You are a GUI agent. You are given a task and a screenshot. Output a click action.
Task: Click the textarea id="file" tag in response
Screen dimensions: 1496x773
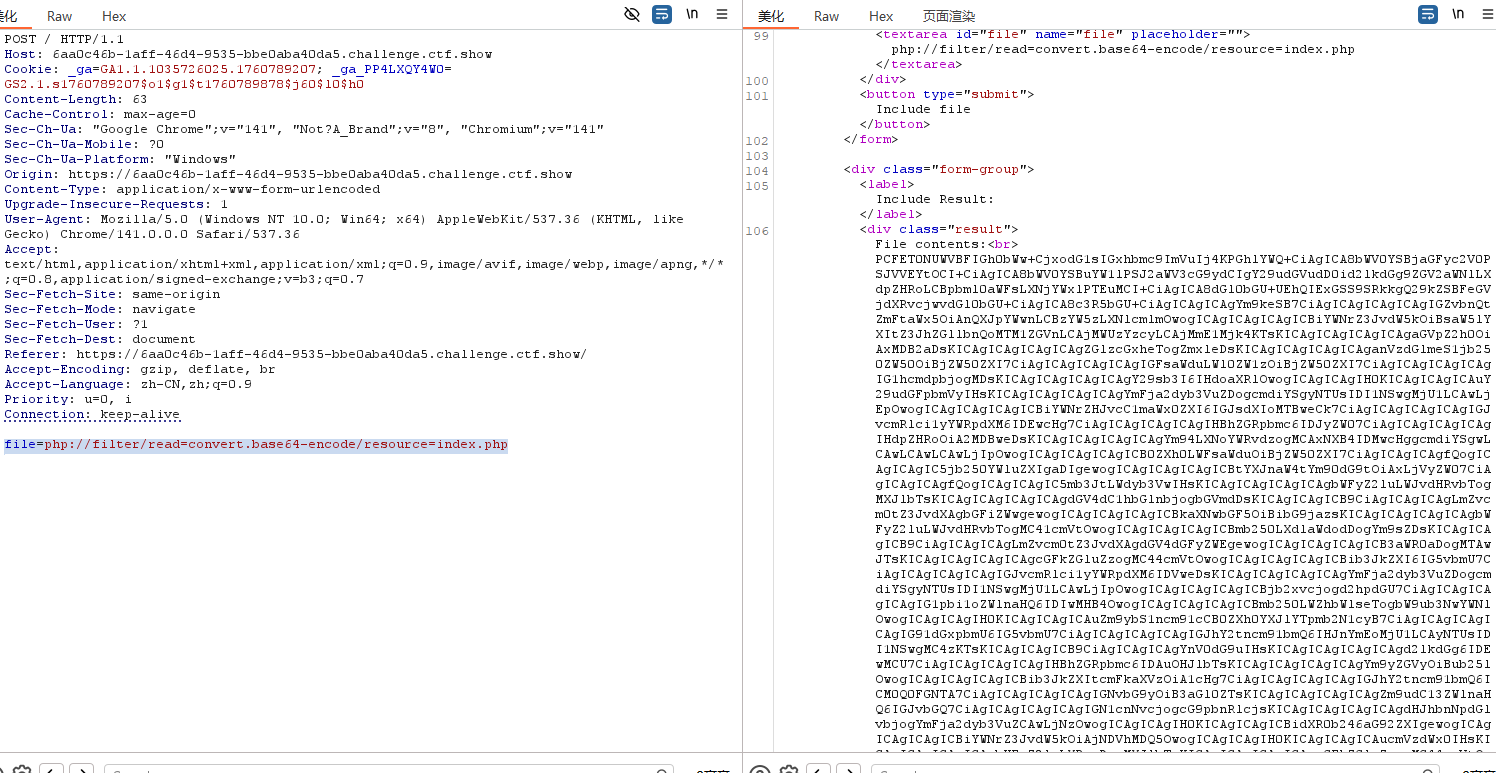[1063, 34]
